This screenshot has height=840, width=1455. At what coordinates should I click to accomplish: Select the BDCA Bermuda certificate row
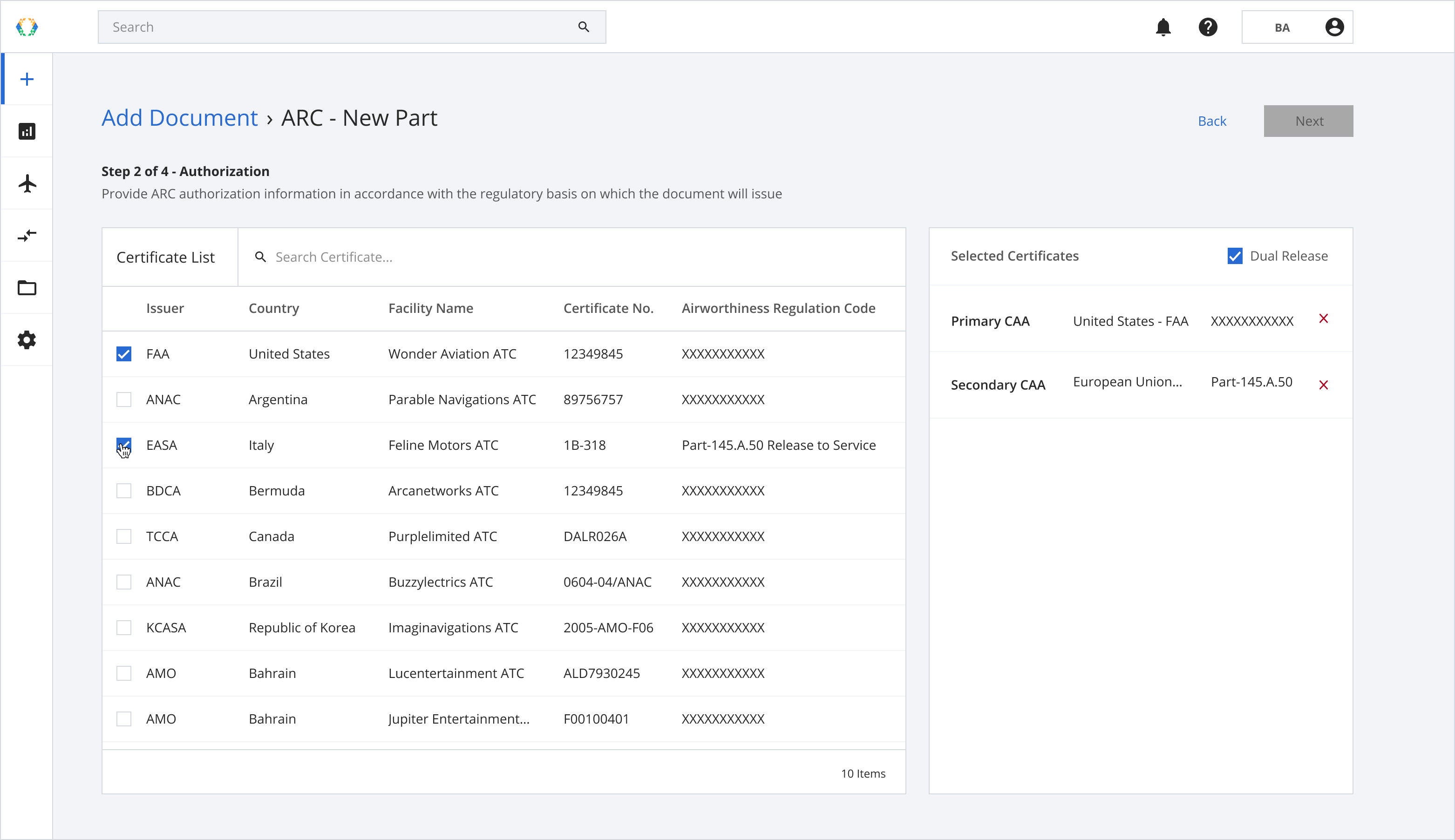point(124,490)
